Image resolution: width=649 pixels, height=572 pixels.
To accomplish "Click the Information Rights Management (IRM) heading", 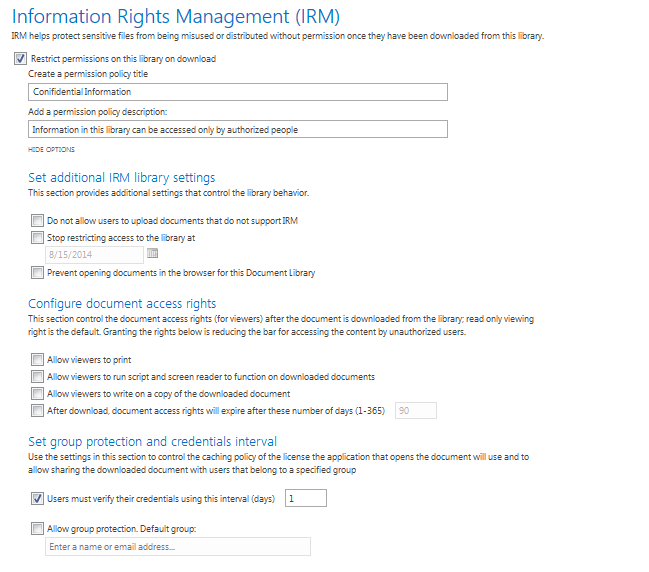I will (175, 17).
